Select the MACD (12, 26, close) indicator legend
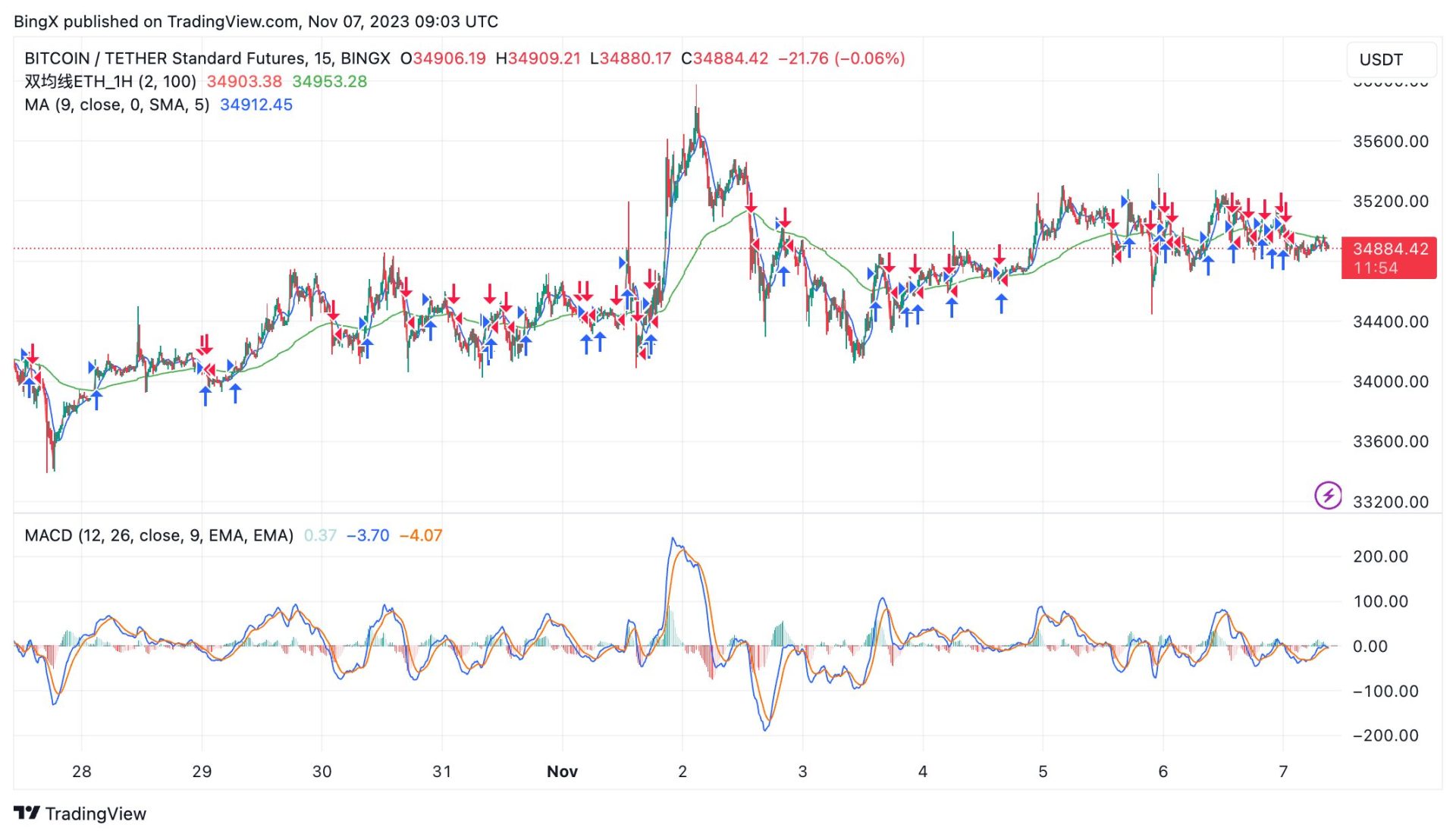This screenshot has height=837, width=1456. coord(158,535)
